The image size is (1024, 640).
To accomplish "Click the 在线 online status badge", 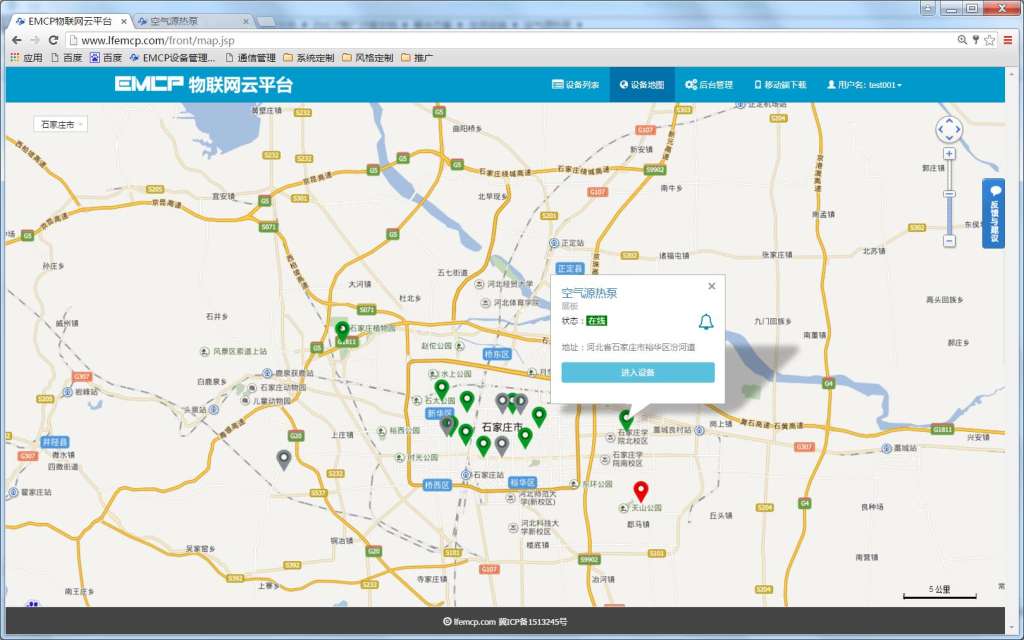I will coord(596,321).
